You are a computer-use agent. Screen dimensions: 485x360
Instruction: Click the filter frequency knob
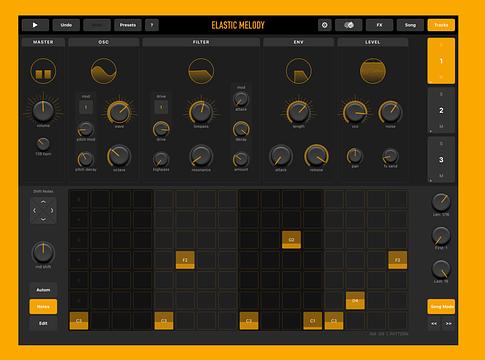click(201, 112)
